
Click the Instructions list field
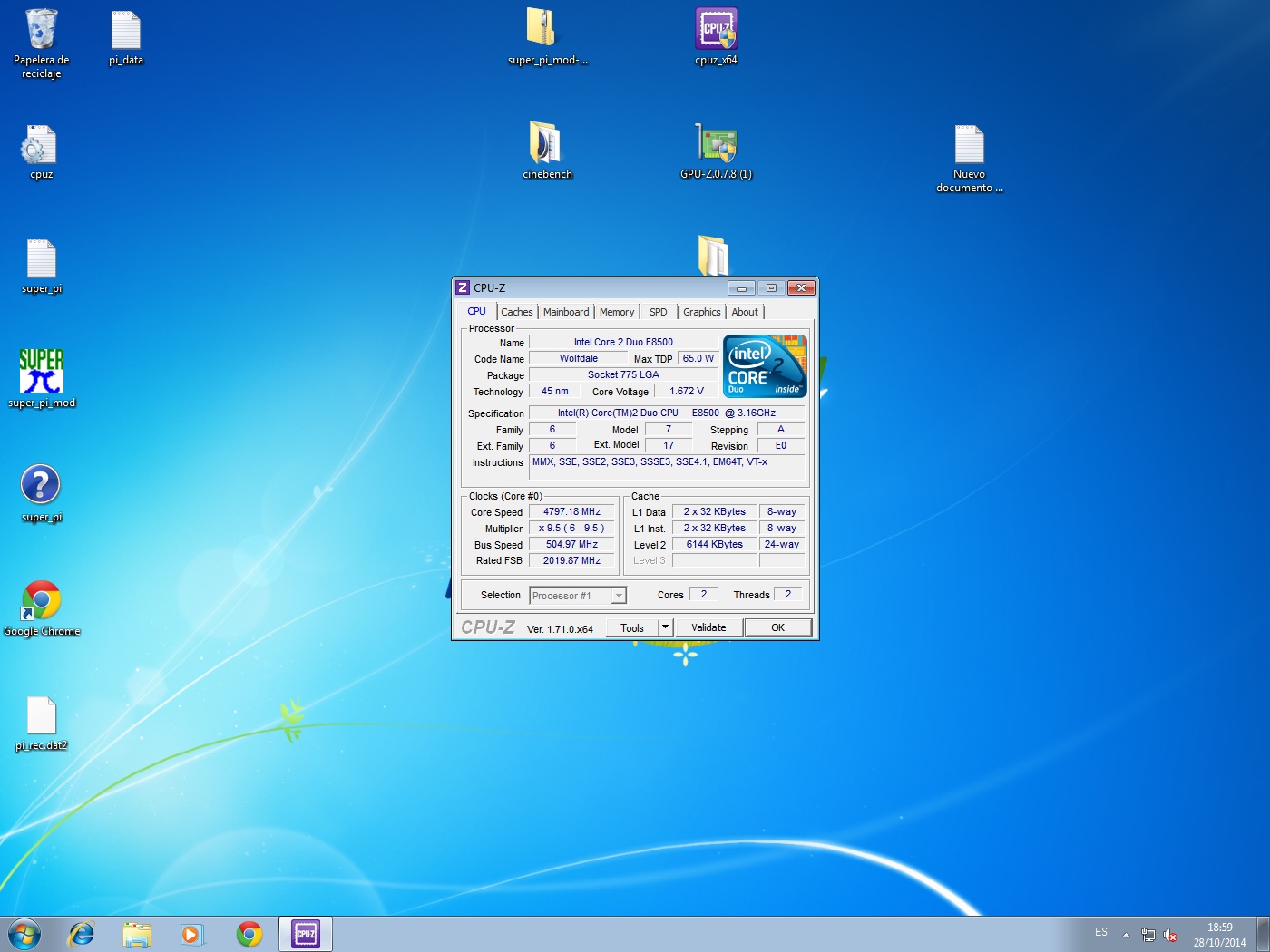coord(667,467)
